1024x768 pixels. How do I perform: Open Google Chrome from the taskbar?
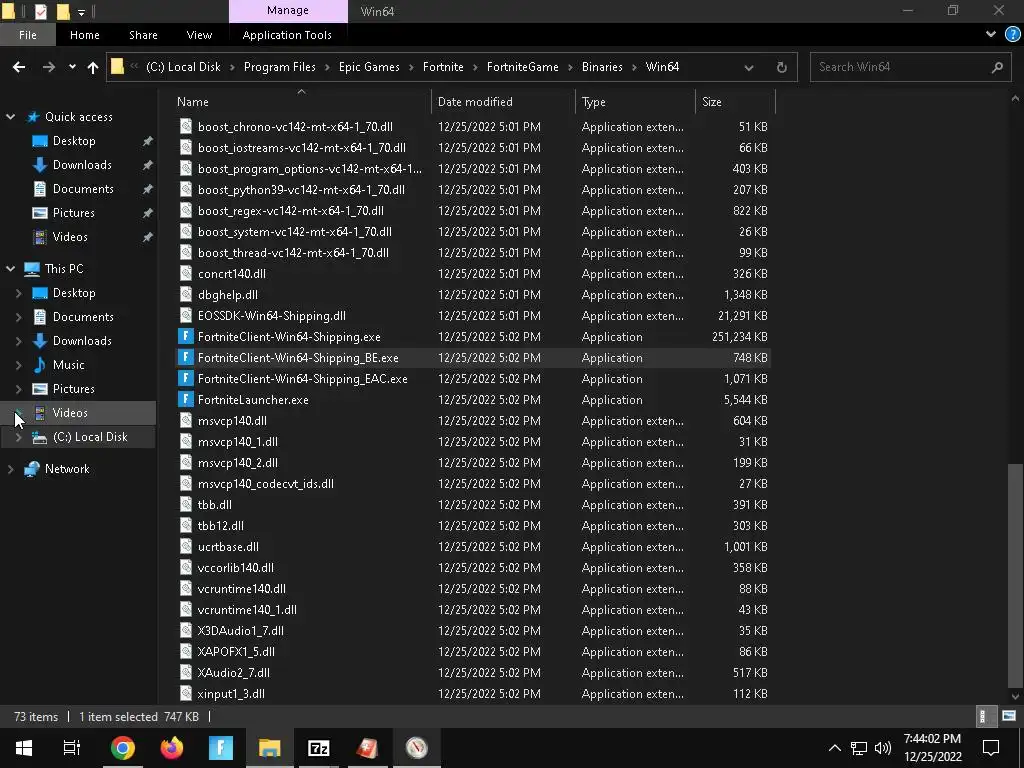coord(123,748)
